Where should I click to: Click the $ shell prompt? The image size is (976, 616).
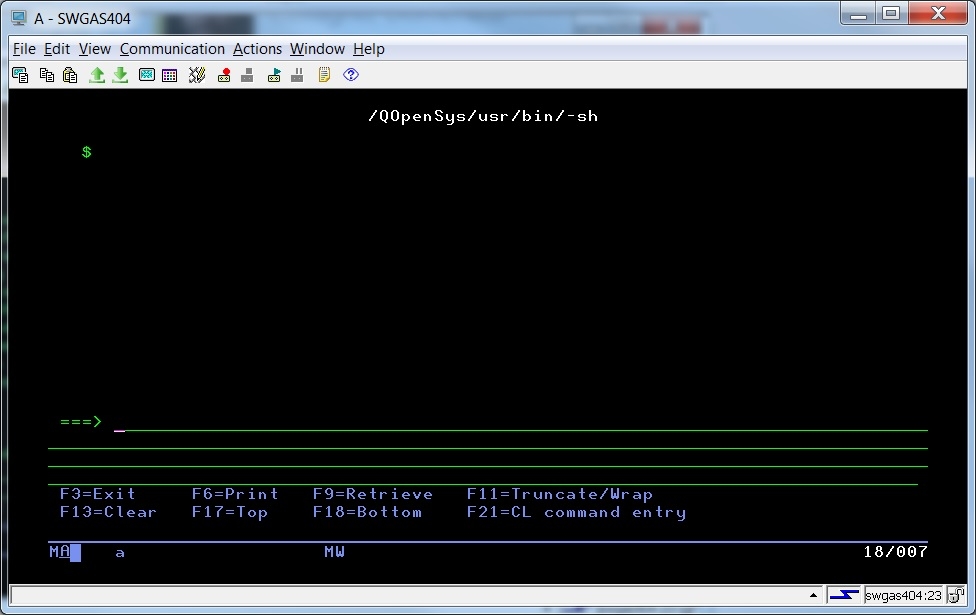[87, 152]
